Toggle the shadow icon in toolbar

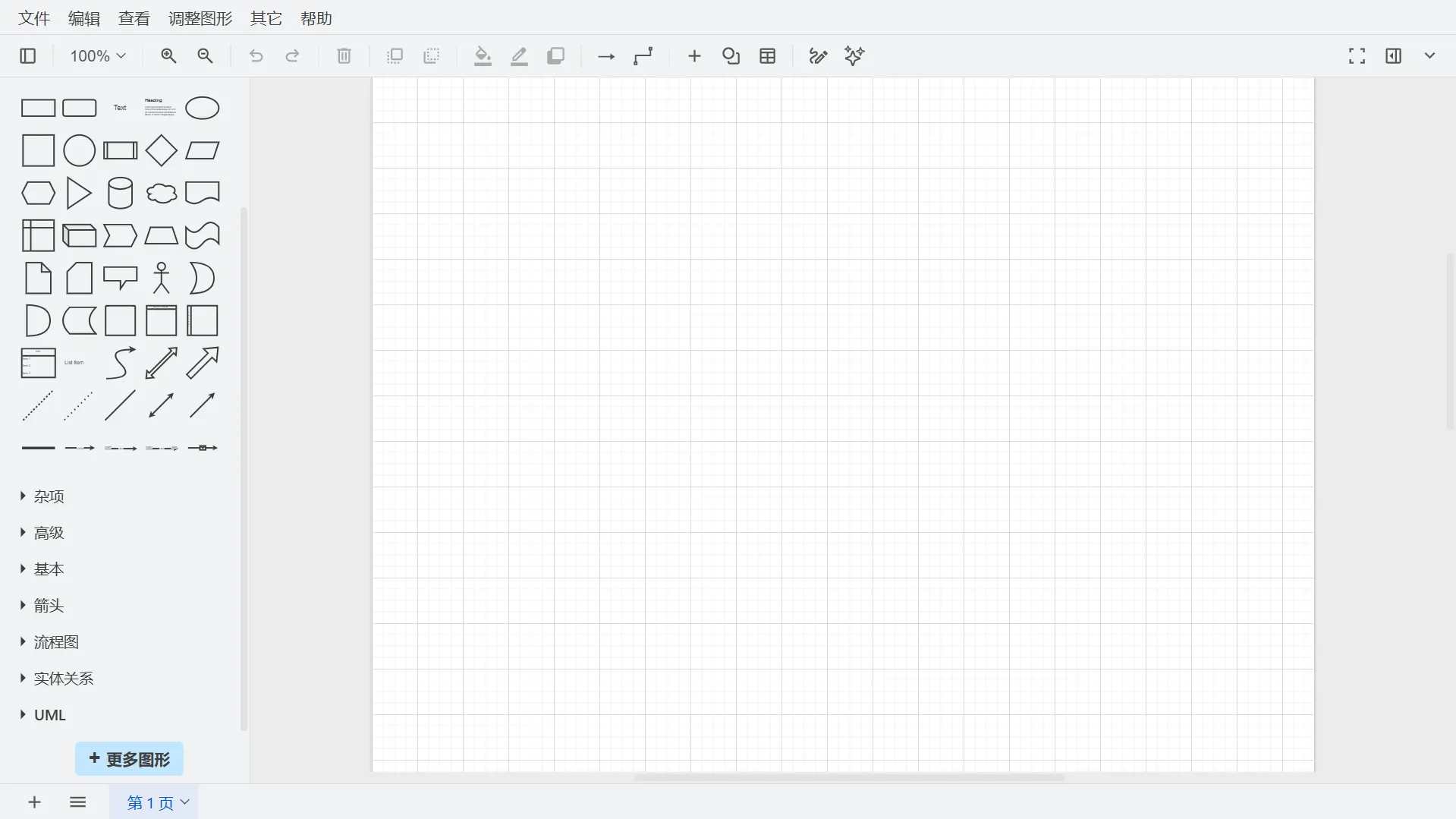[x=555, y=56]
